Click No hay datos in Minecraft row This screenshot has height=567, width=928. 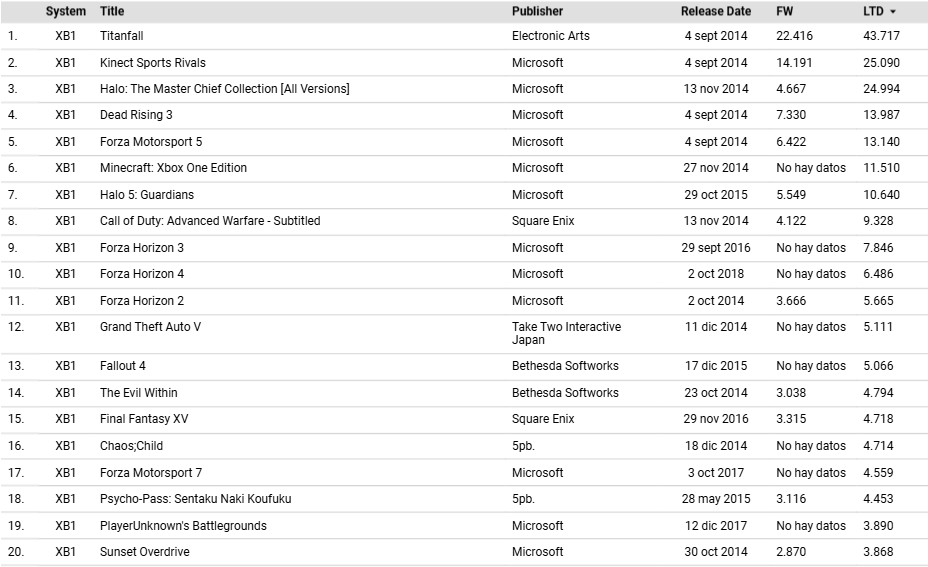click(811, 168)
